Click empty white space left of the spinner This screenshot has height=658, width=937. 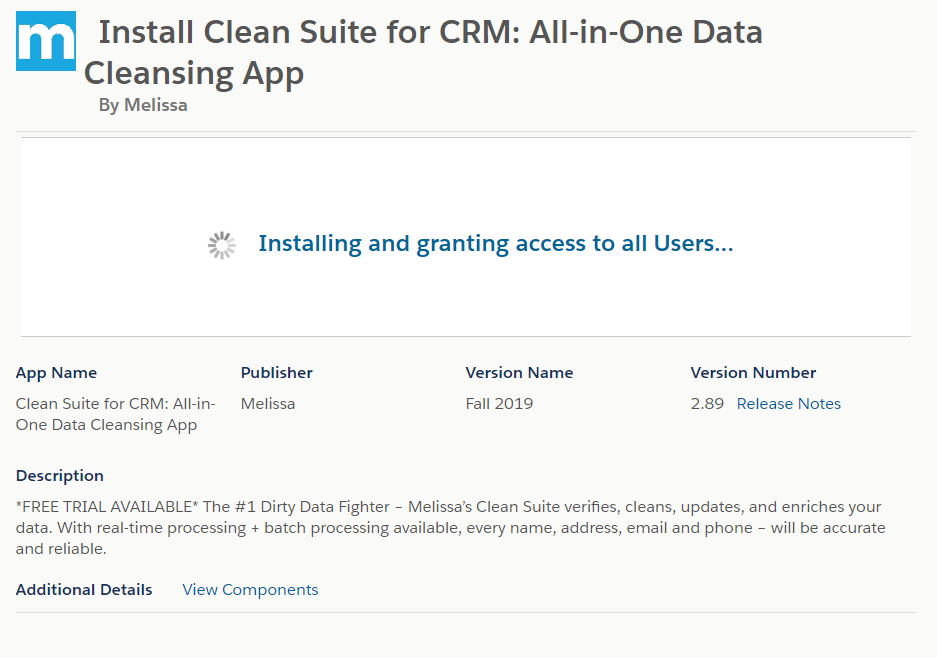(x=110, y=245)
